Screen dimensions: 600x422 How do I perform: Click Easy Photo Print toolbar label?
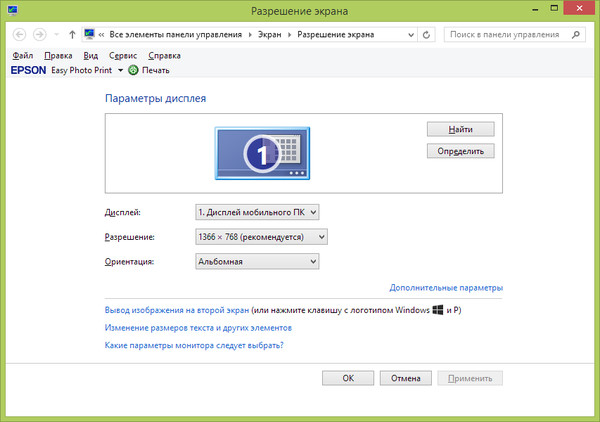[x=82, y=70]
